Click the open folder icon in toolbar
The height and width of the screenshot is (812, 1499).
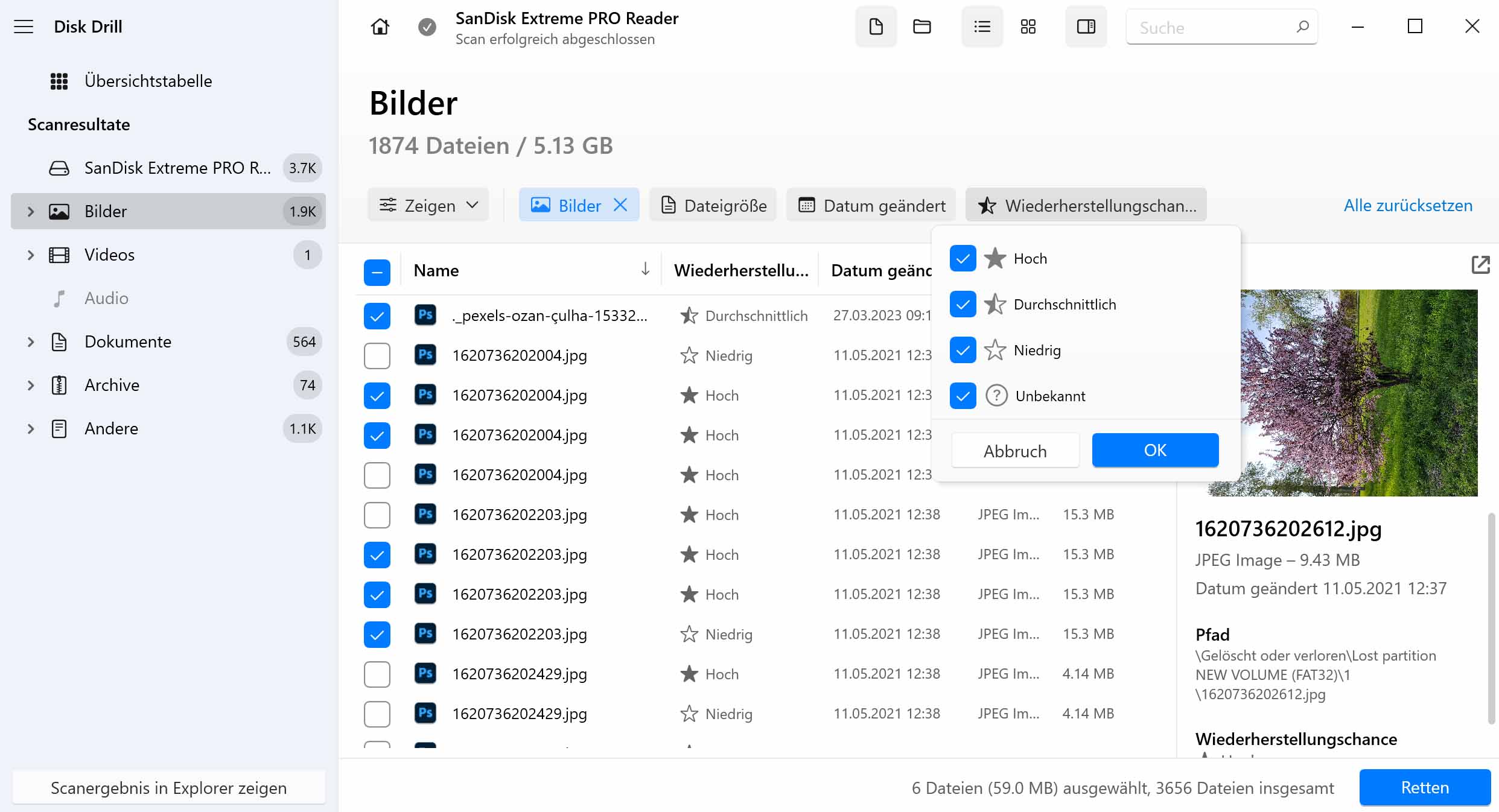coord(922,27)
